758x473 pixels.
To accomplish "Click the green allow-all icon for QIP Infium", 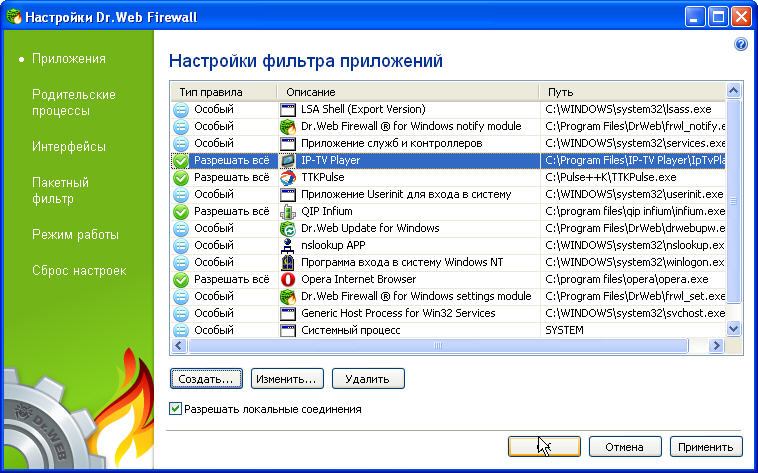I will tap(181, 211).
